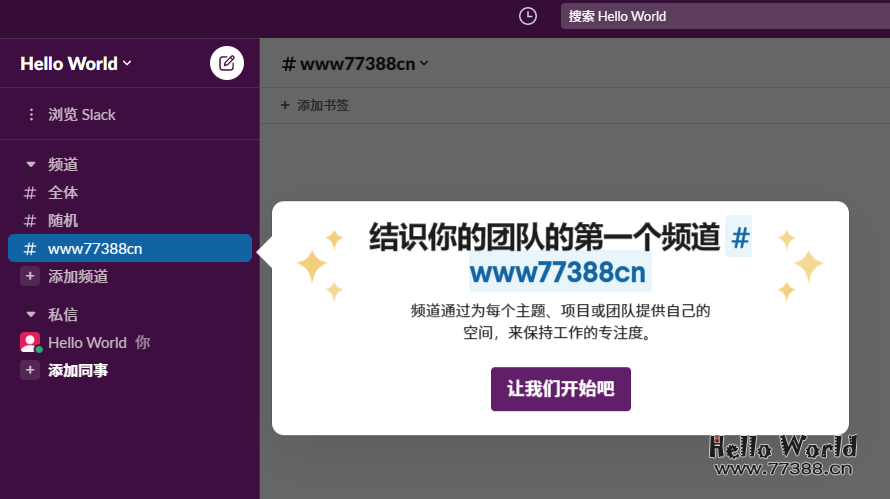Click 添加频道 link
The height and width of the screenshot is (499, 890).
pos(78,276)
